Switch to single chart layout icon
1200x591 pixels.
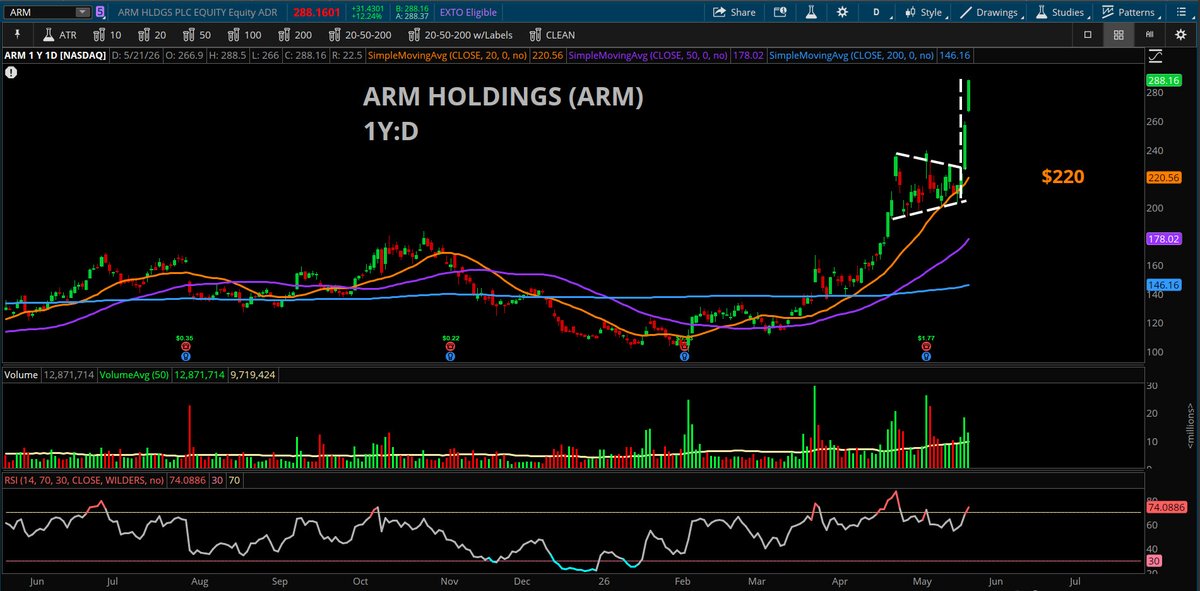(x=1088, y=34)
